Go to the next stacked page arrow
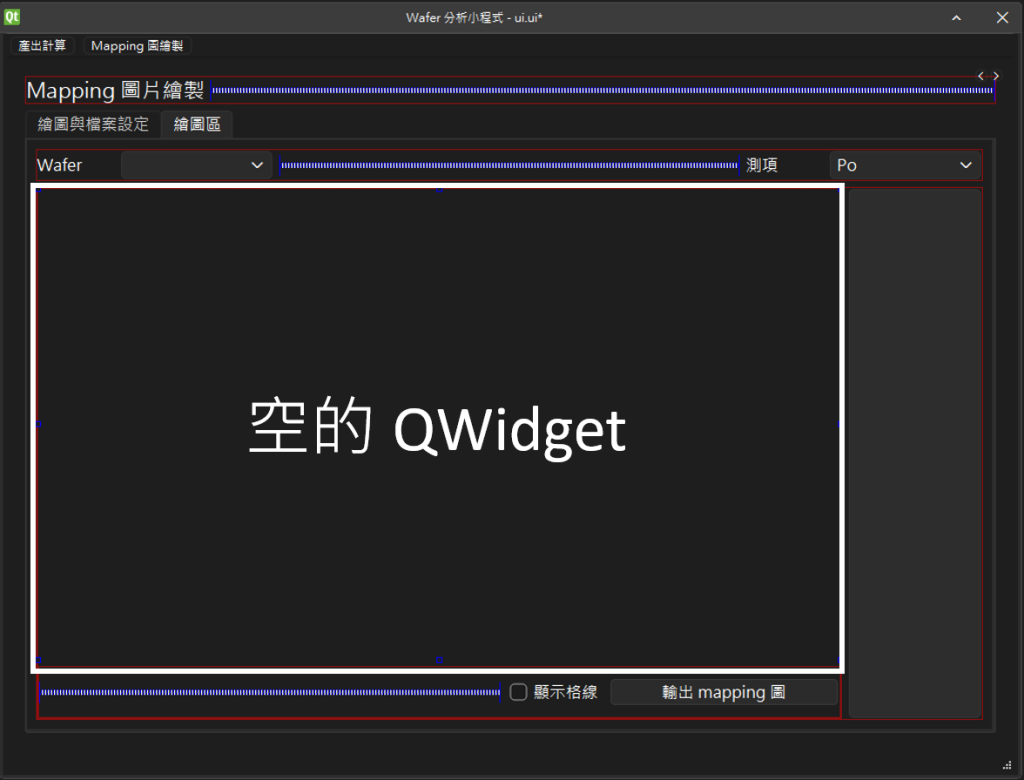This screenshot has height=780, width=1024. pos(996,76)
